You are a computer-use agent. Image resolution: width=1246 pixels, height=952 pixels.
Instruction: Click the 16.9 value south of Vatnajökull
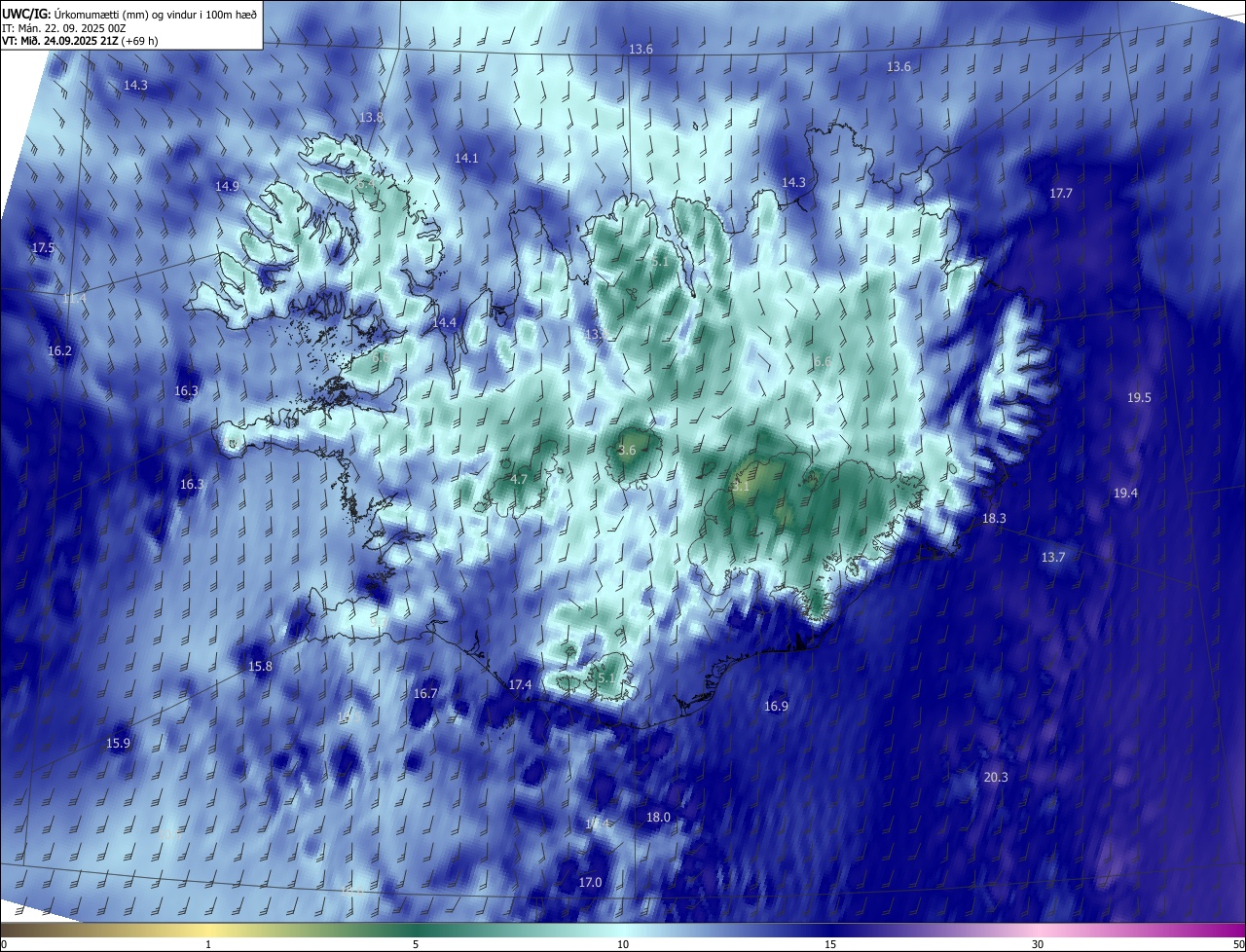tap(776, 707)
